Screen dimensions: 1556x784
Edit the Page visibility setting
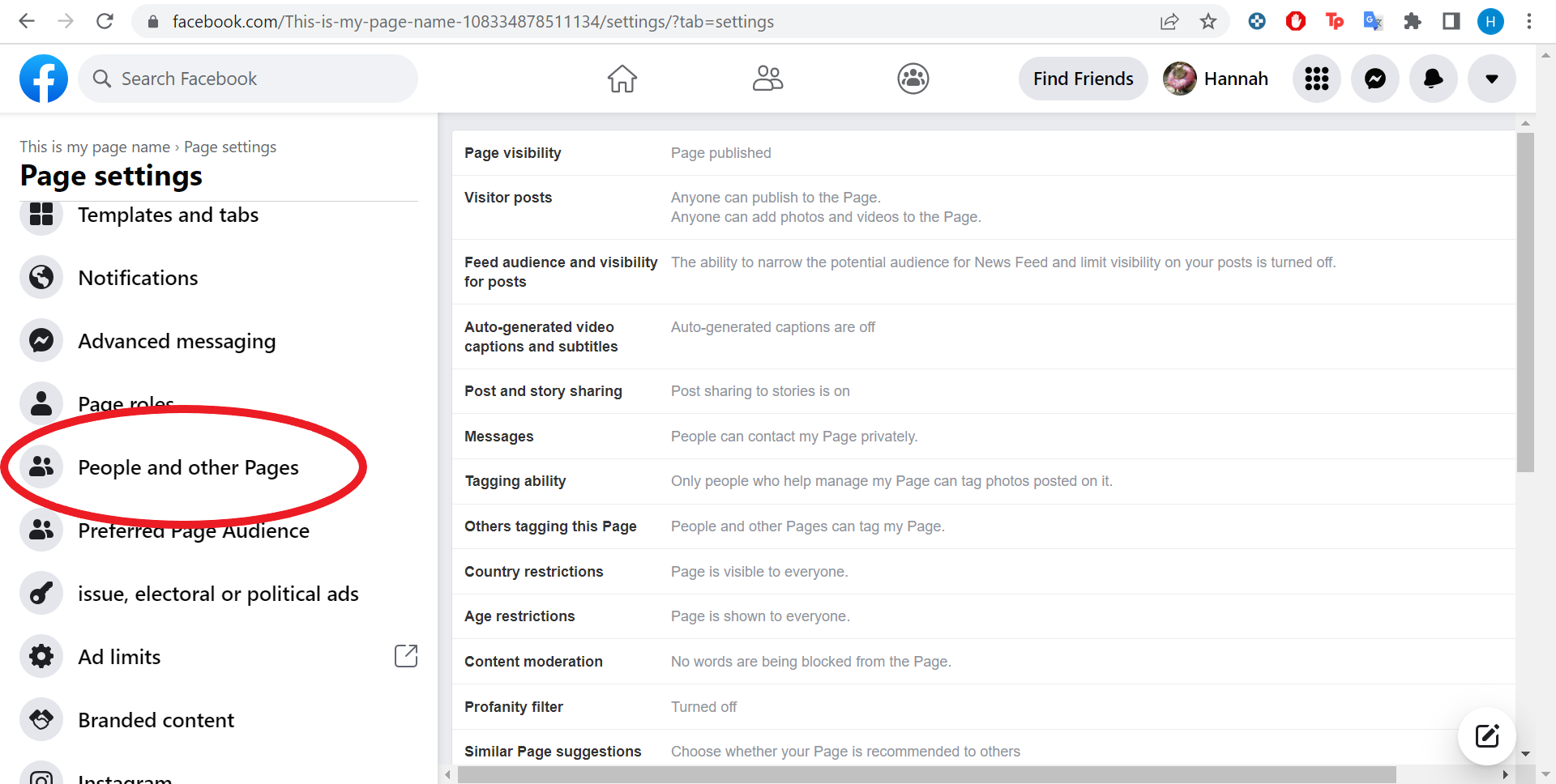tap(983, 153)
